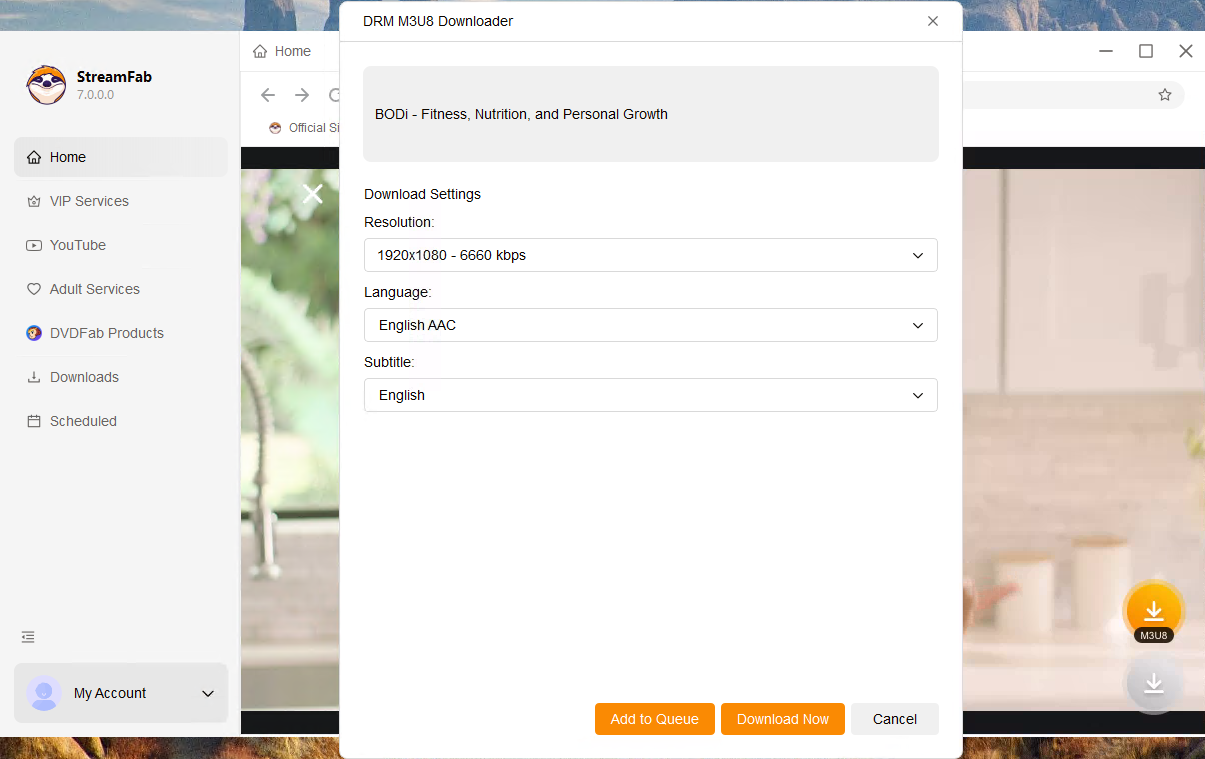1205x759 pixels.
Task: Click the Cancel button
Action: [x=894, y=719]
